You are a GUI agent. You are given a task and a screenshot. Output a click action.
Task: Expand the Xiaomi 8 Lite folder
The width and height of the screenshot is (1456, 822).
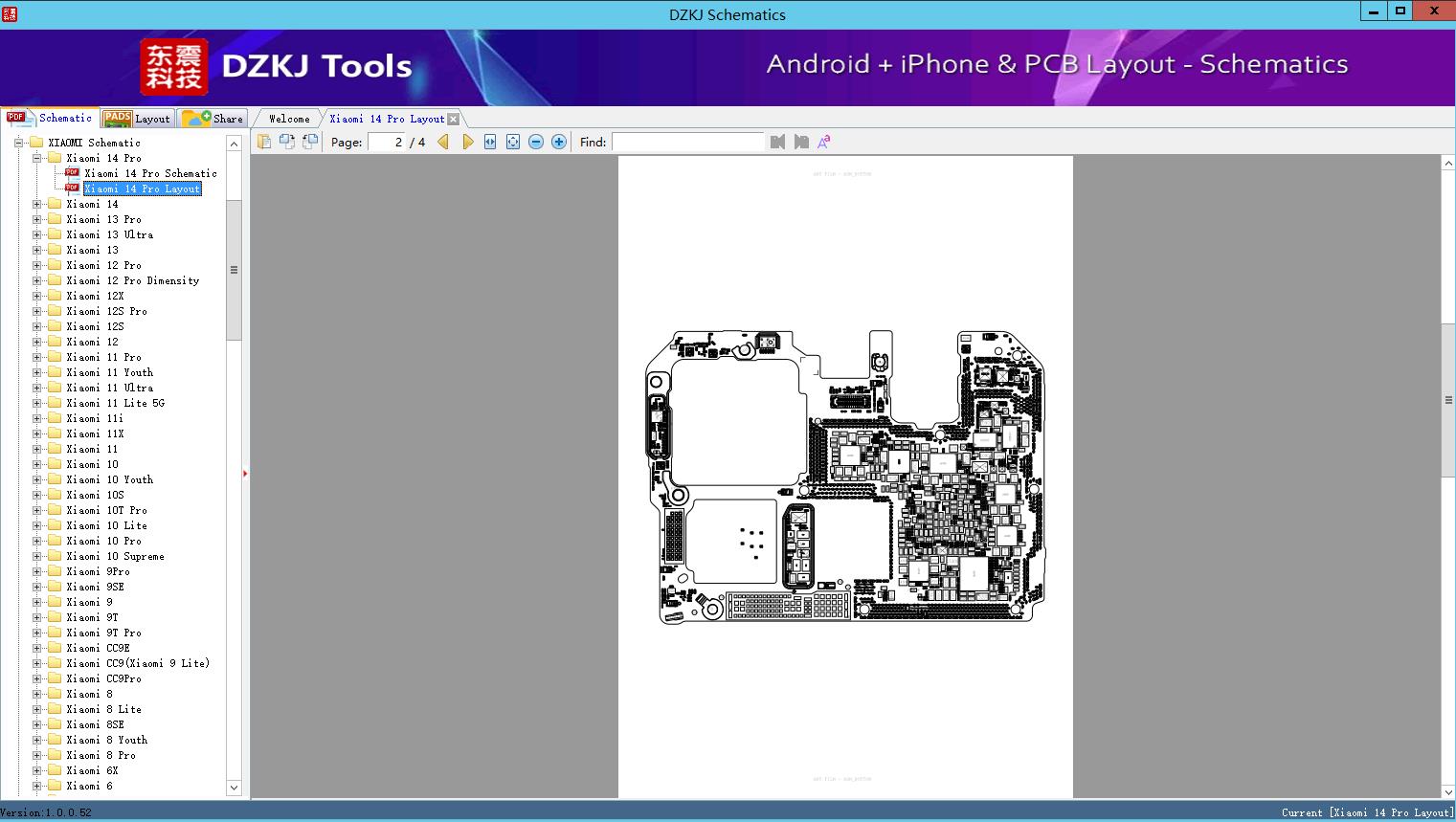(x=36, y=709)
